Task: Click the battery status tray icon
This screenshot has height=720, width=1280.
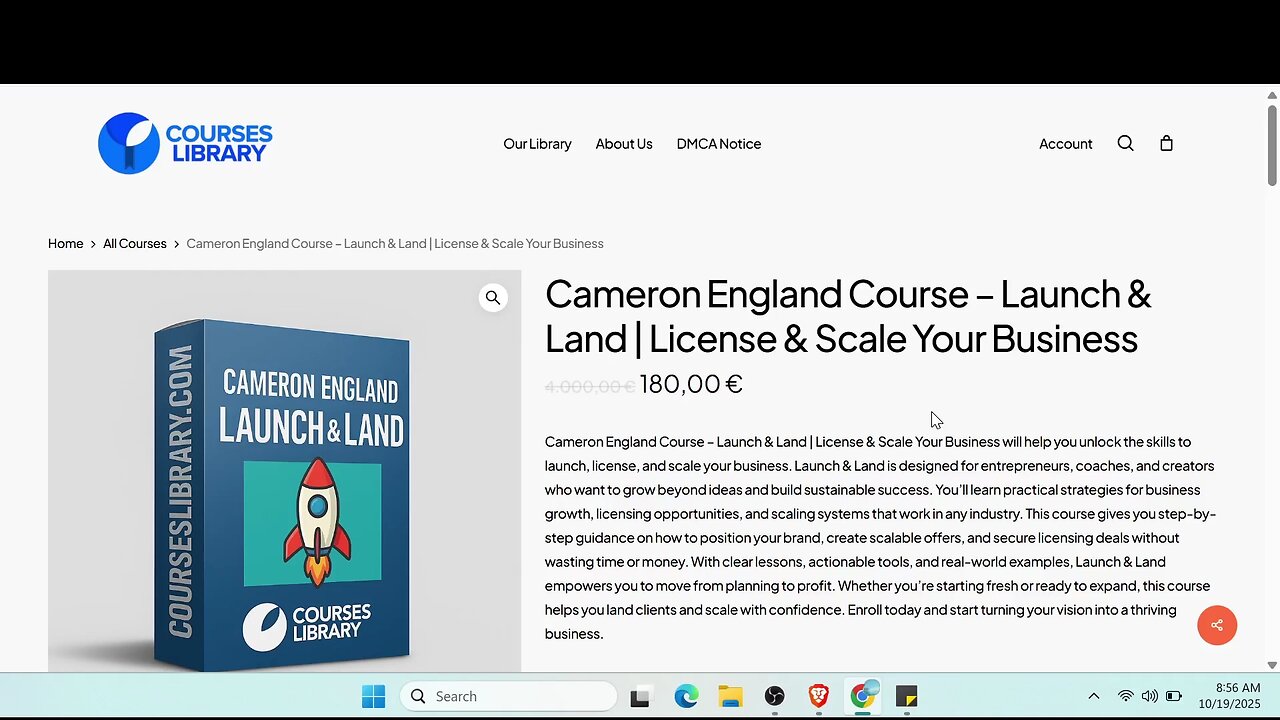Action: pos(1174,696)
